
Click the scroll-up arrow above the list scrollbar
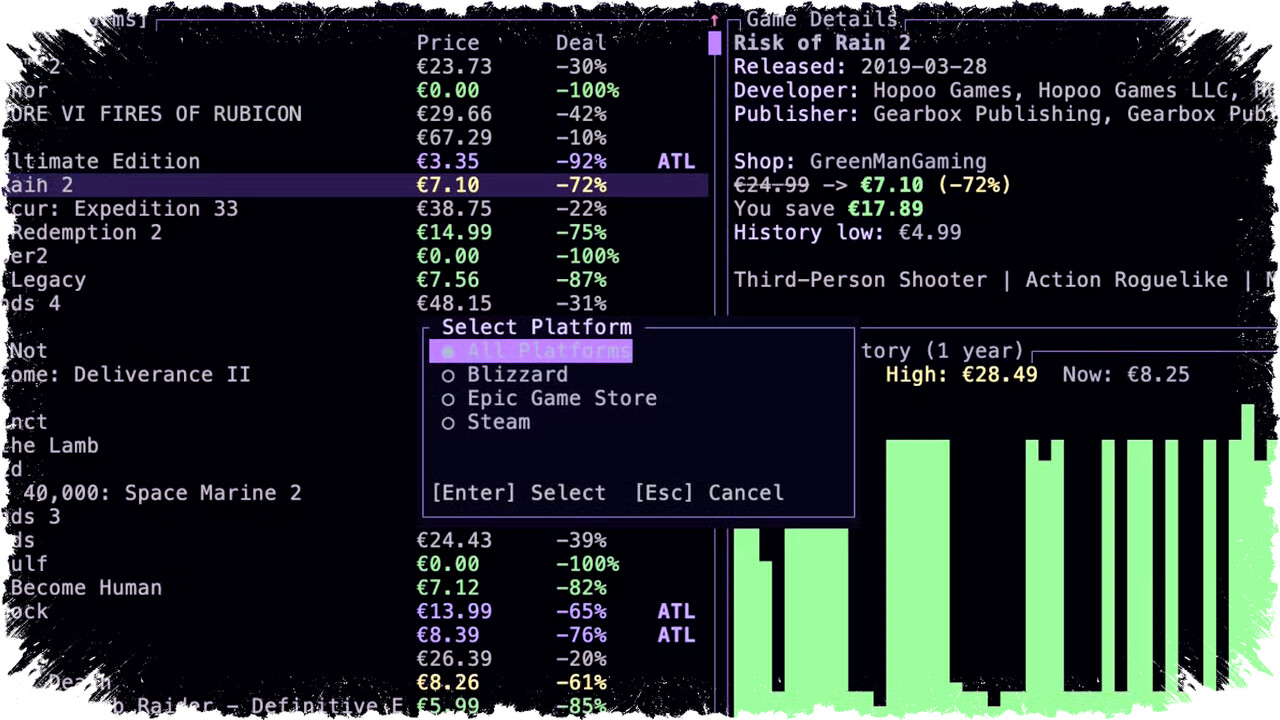click(x=714, y=20)
